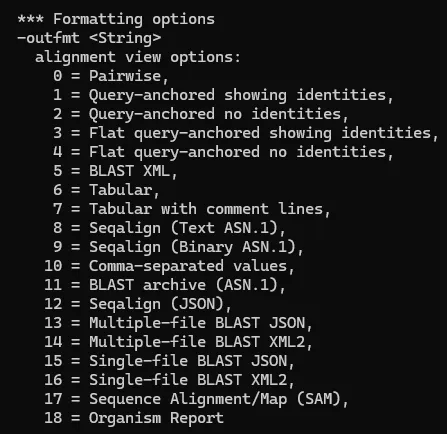Click the '6 = Tabular' line

click(x=106, y=190)
